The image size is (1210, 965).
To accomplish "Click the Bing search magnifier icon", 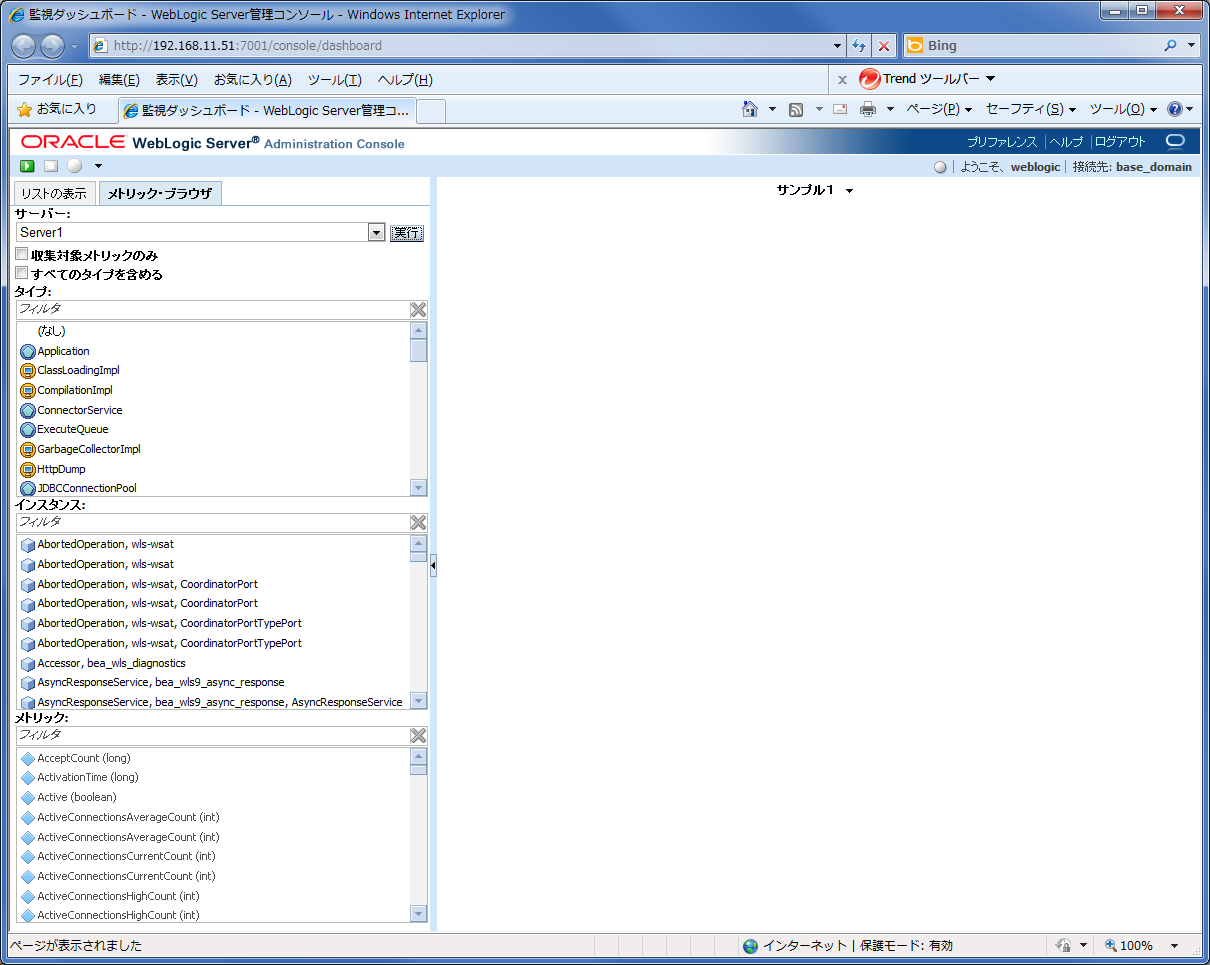I will tap(1171, 46).
